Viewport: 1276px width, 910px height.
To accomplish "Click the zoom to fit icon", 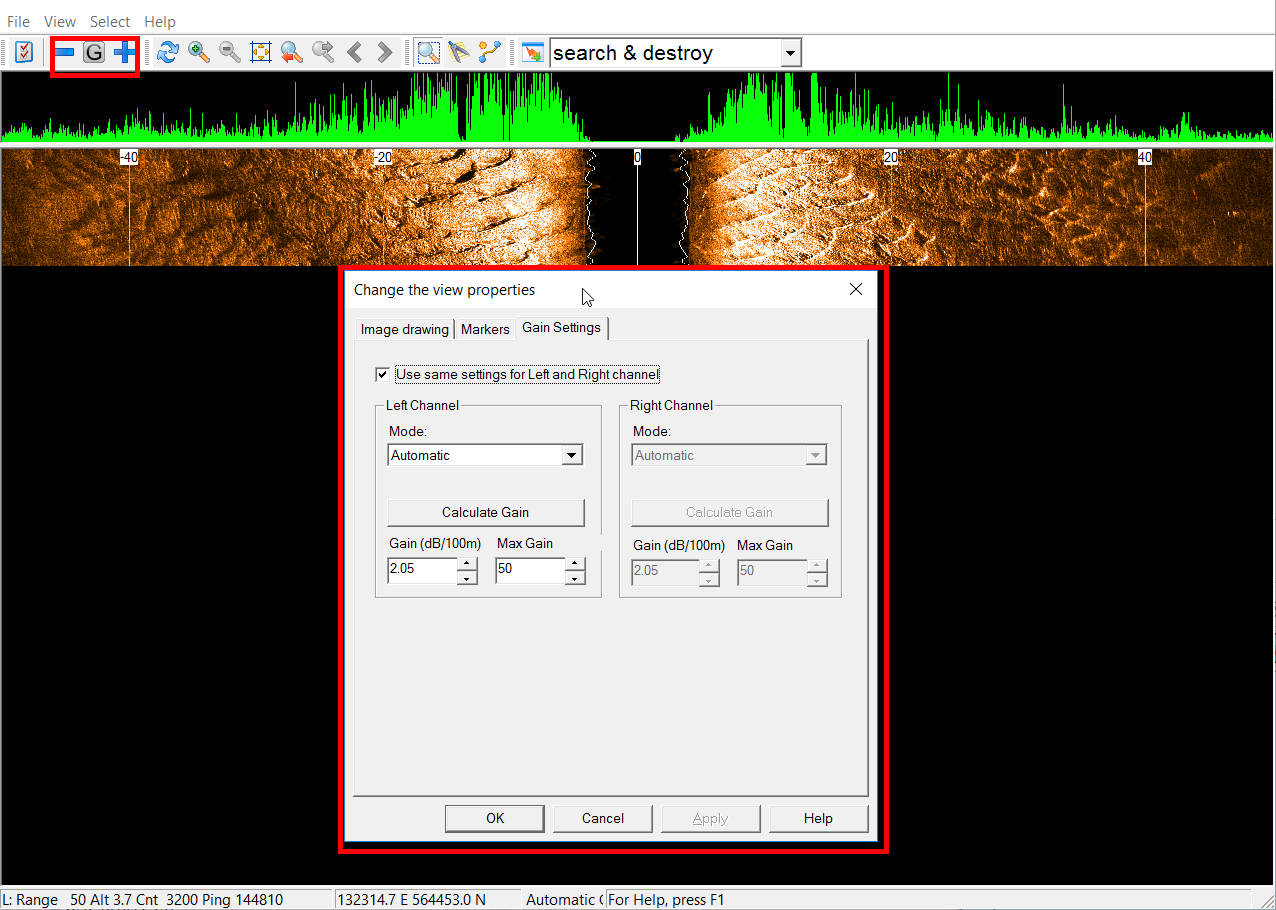I will click(261, 53).
